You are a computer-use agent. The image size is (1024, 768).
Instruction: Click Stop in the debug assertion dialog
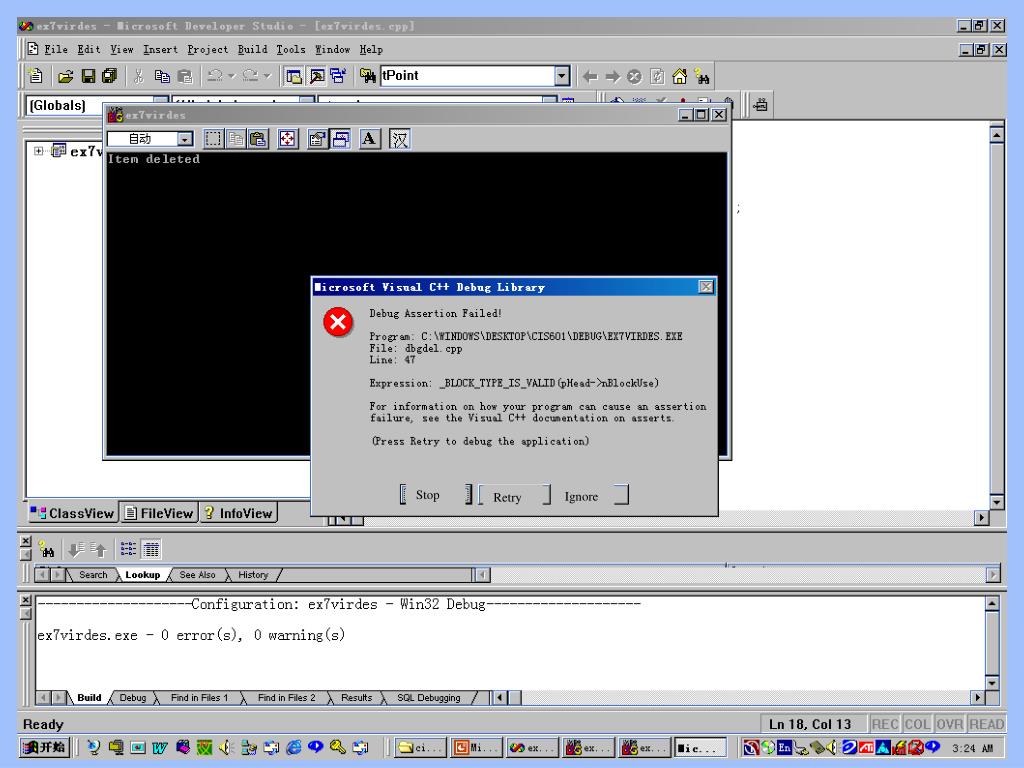pos(436,495)
